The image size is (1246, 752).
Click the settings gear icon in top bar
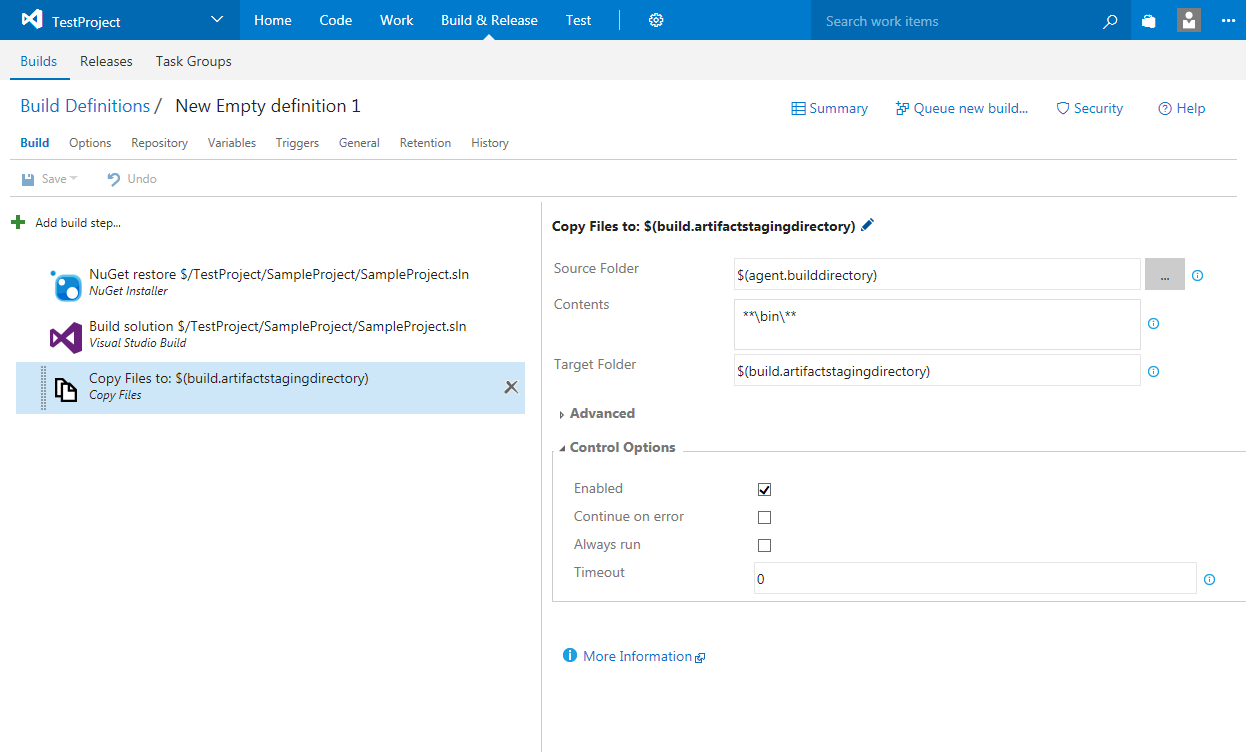(656, 20)
